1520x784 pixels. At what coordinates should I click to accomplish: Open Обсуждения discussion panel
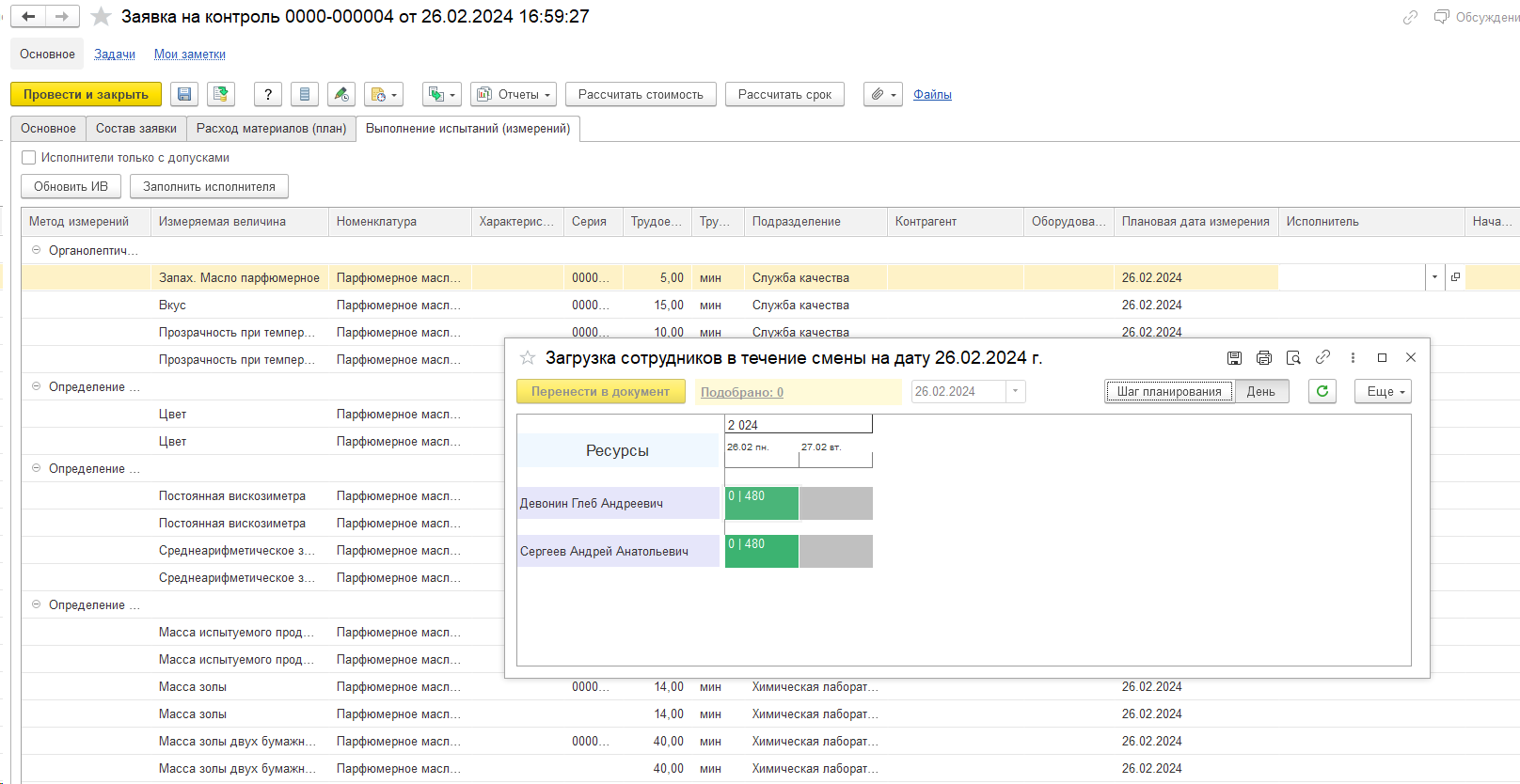[x=1477, y=17]
